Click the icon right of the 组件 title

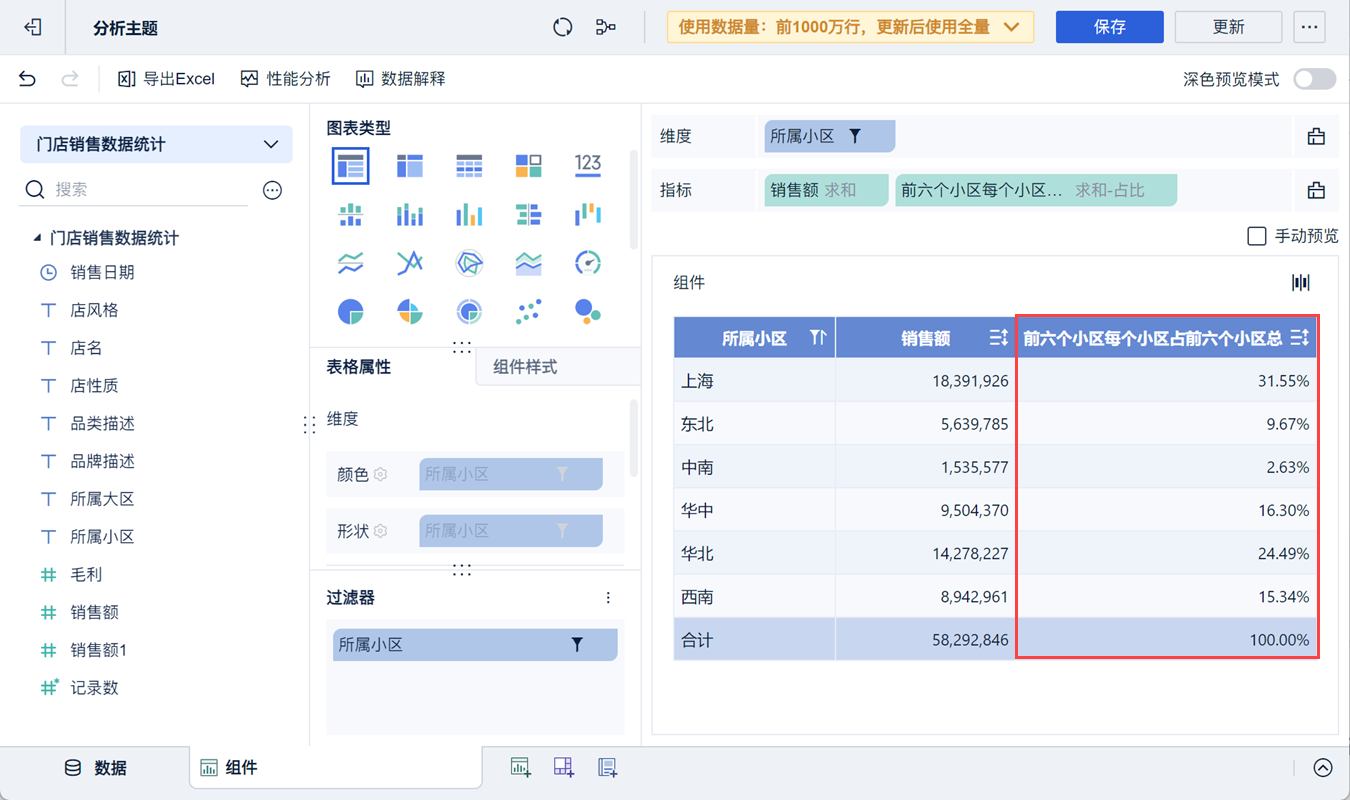(x=1300, y=283)
